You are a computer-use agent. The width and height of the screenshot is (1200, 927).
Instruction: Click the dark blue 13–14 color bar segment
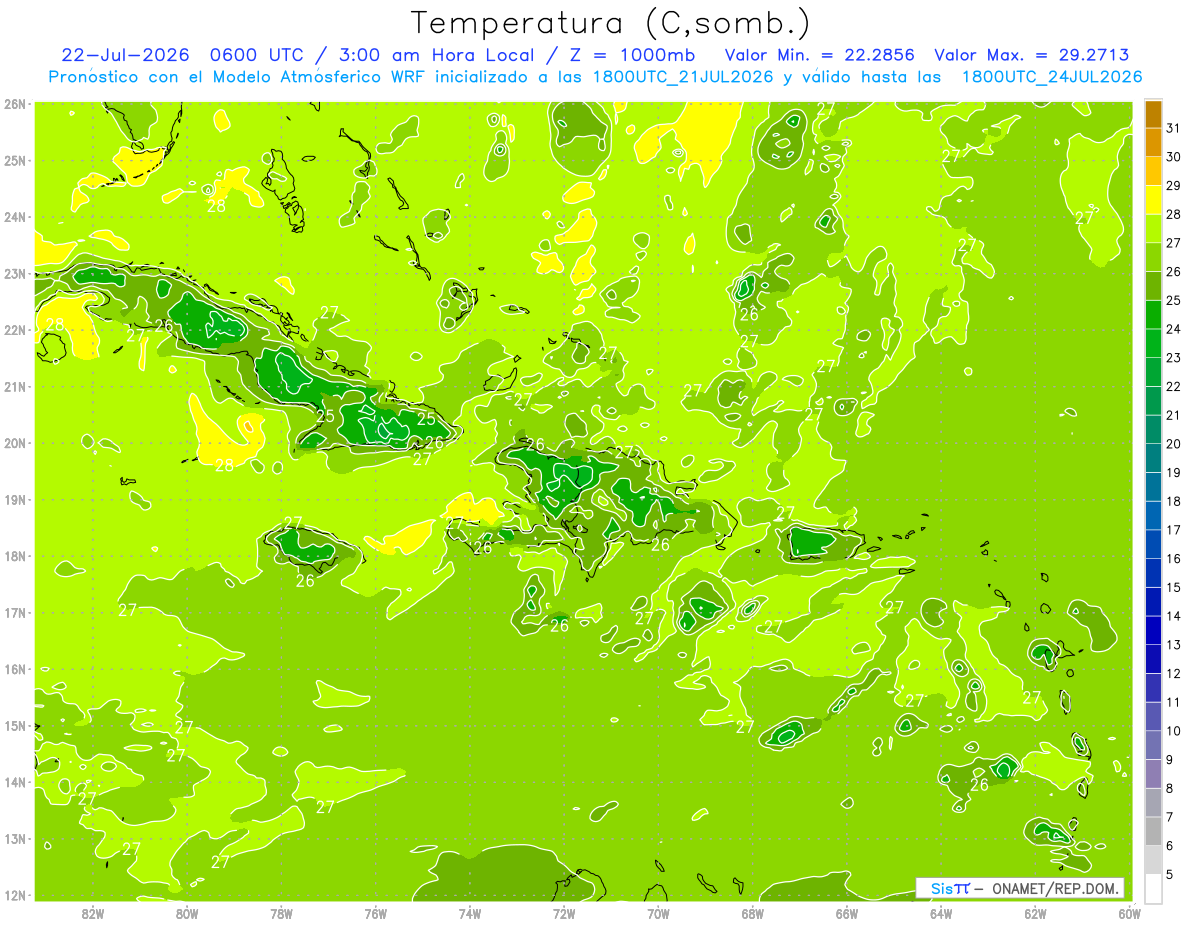pyautogui.click(x=1153, y=630)
